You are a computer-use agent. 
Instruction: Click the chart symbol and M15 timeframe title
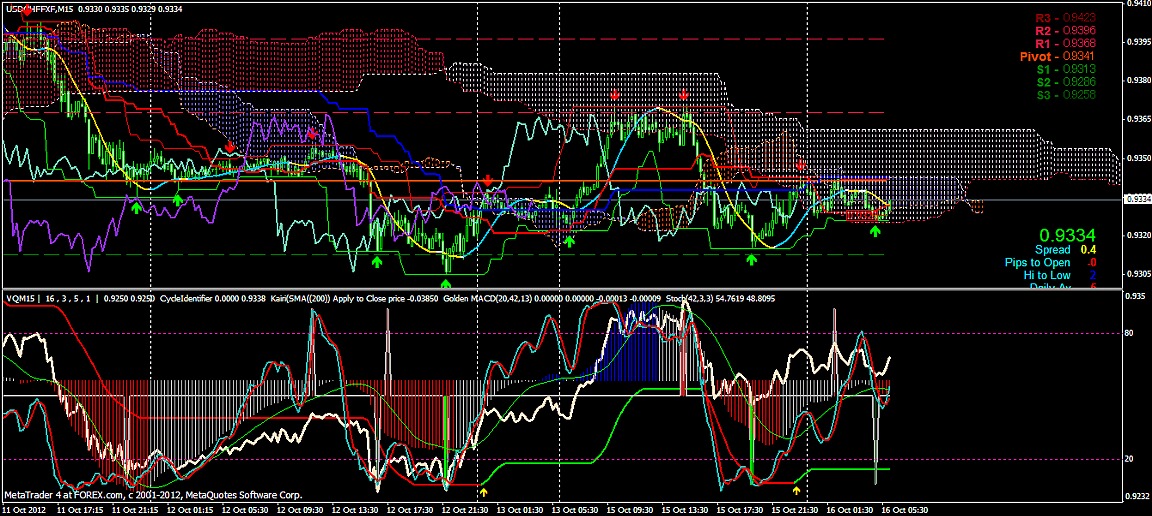(39, 9)
